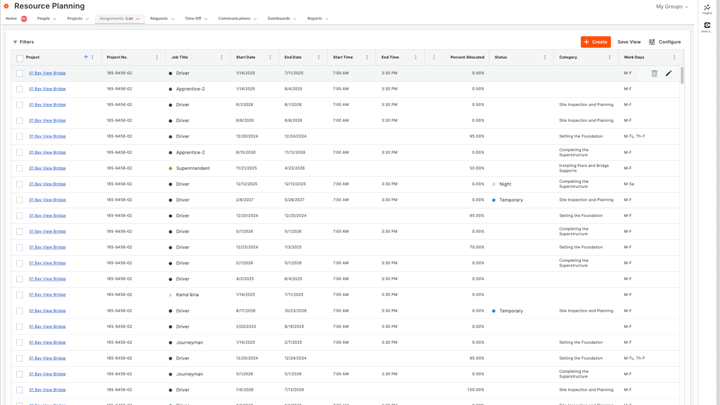Check the 100.00% allocated row checkbox

point(19,390)
